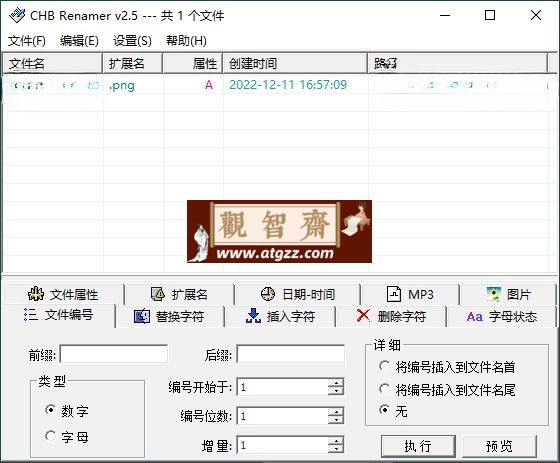Focus the 后缀 input field
The image size is (560, 463).
pos(291,354)
